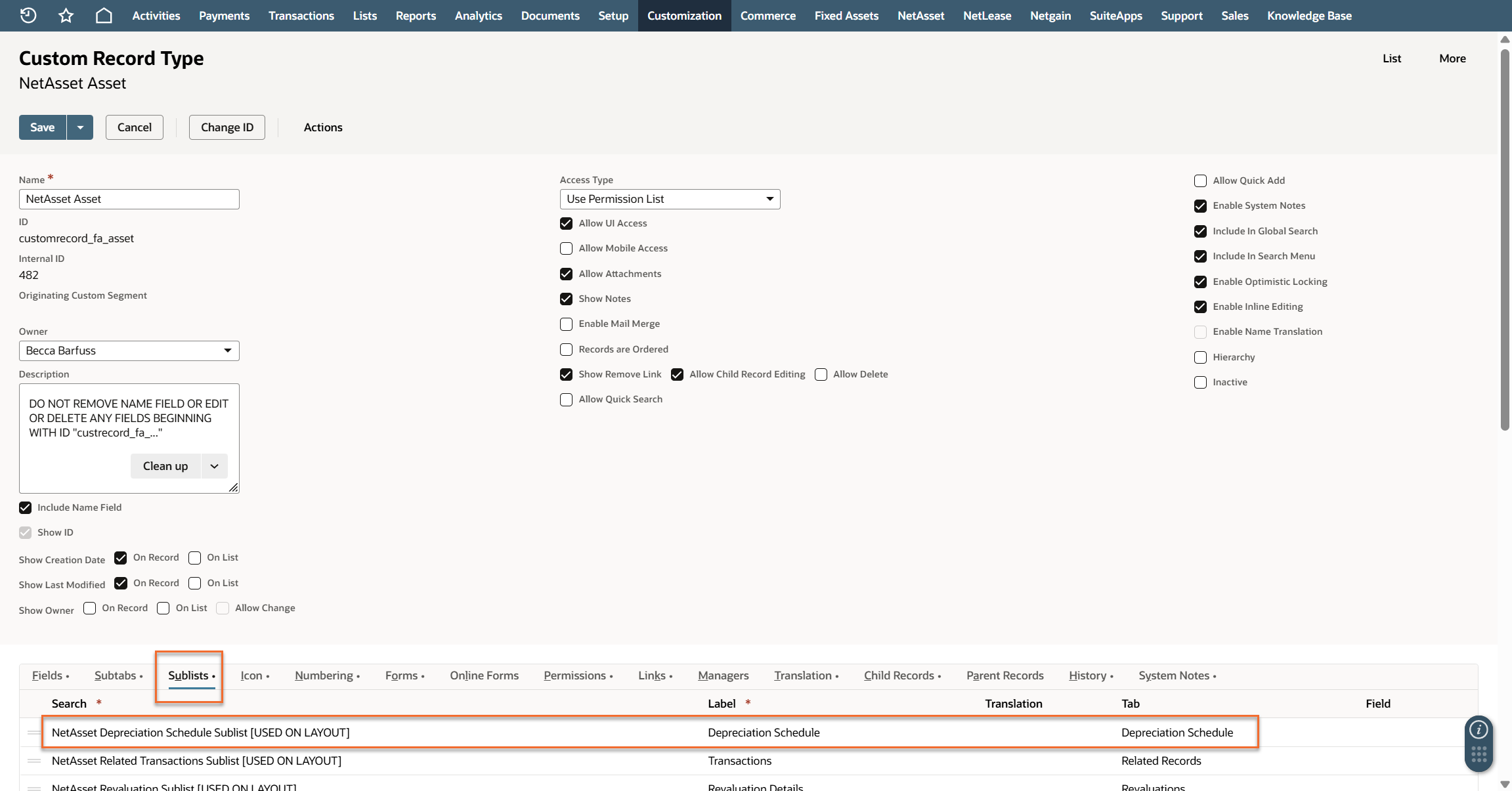Open the Recent Records clock icon
The width and height of the screenshot is (1512, 791).
pyautogui.click(x=28, y=15)
